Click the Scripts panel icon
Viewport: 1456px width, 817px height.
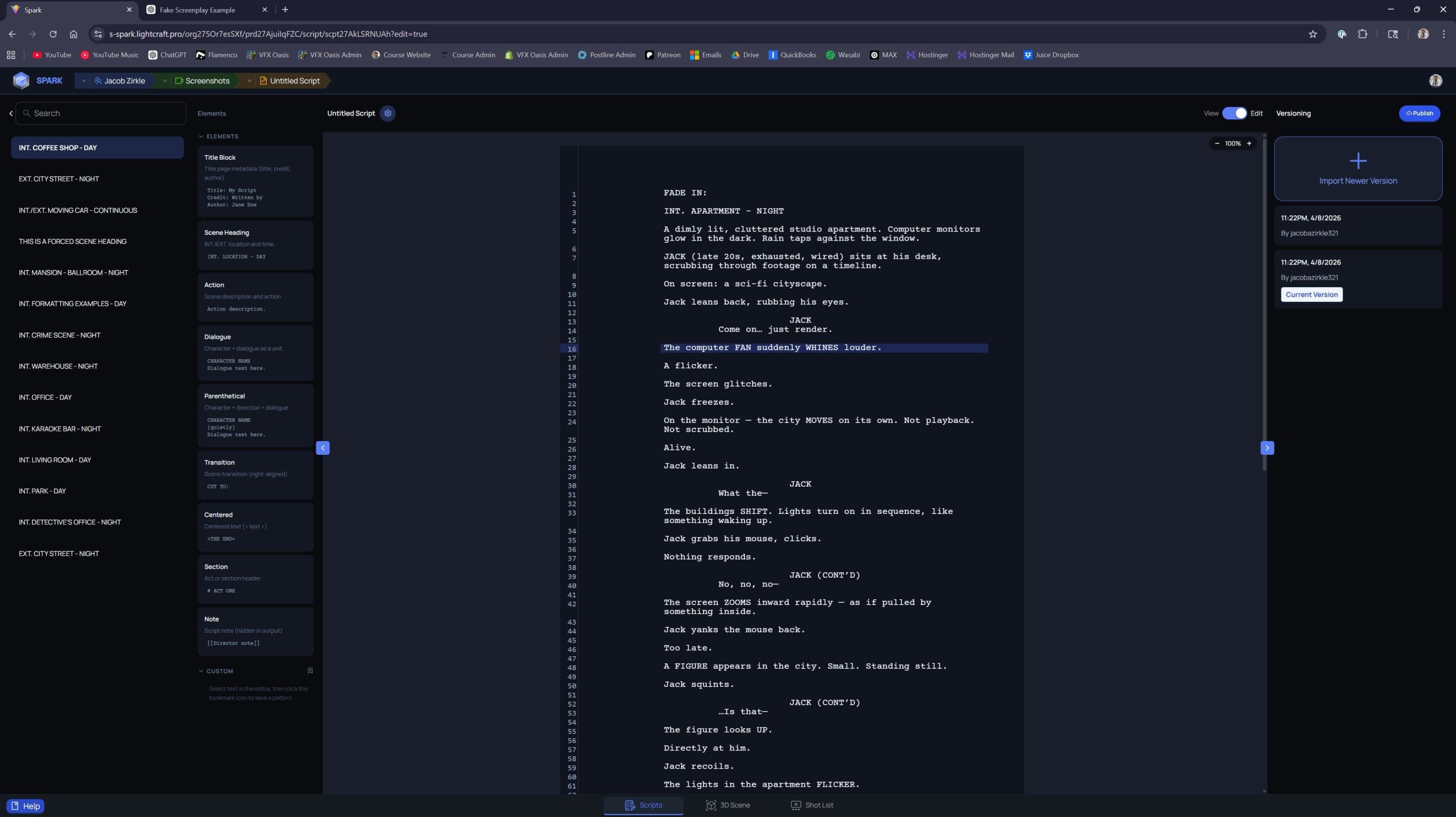(x=631, y=805)
